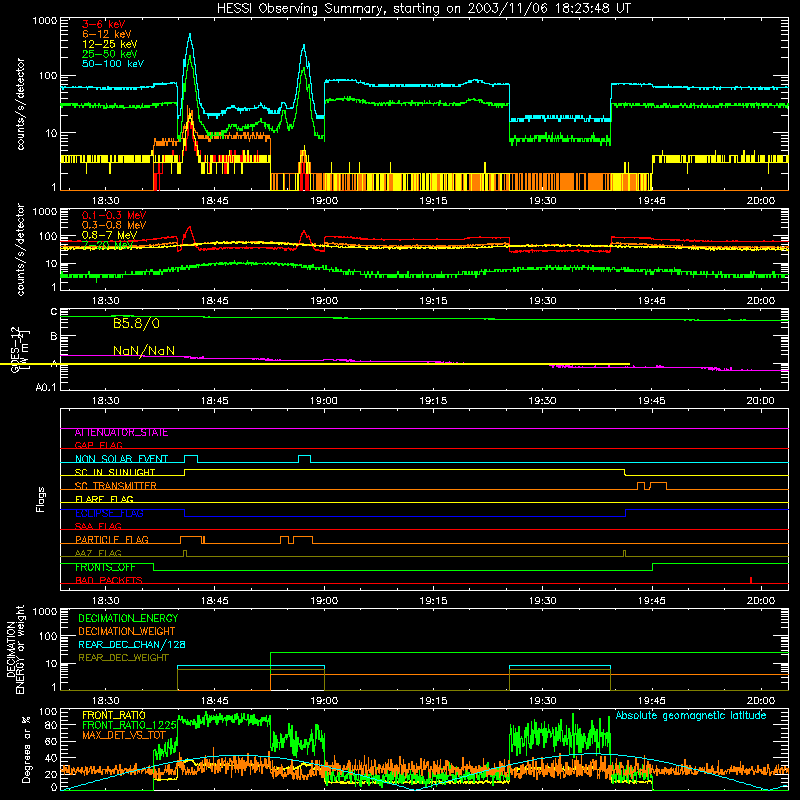The height and width of the screenshot is (800, 800).
Task: Click the first NON_SOLAR_EVENT pulse near 18:41
Action: pos(191,458)
